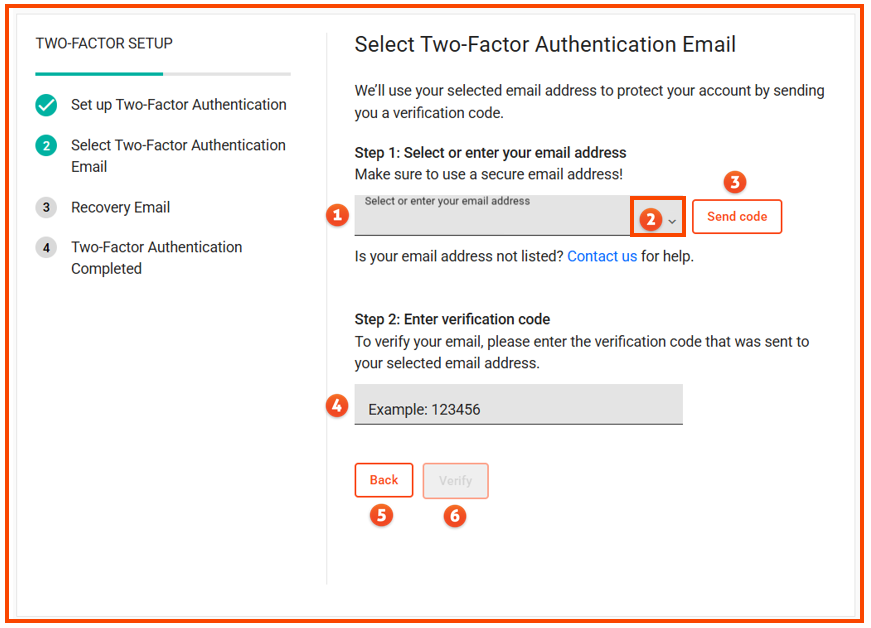
Task: Click the step 3 Recovery Email circle
Action: 46,207
